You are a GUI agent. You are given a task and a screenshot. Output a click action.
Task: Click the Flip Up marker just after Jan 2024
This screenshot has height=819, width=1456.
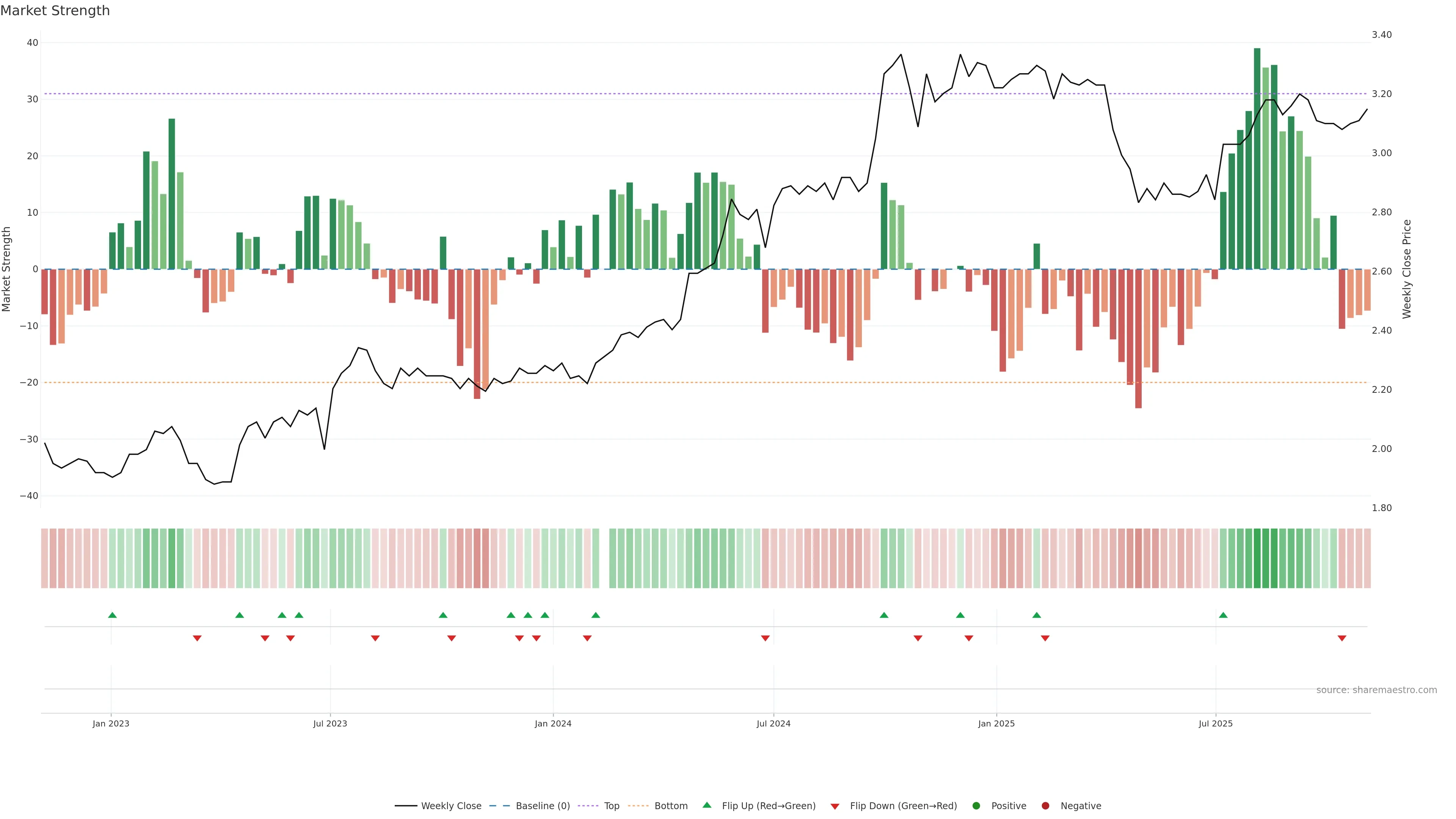[596, 615]
